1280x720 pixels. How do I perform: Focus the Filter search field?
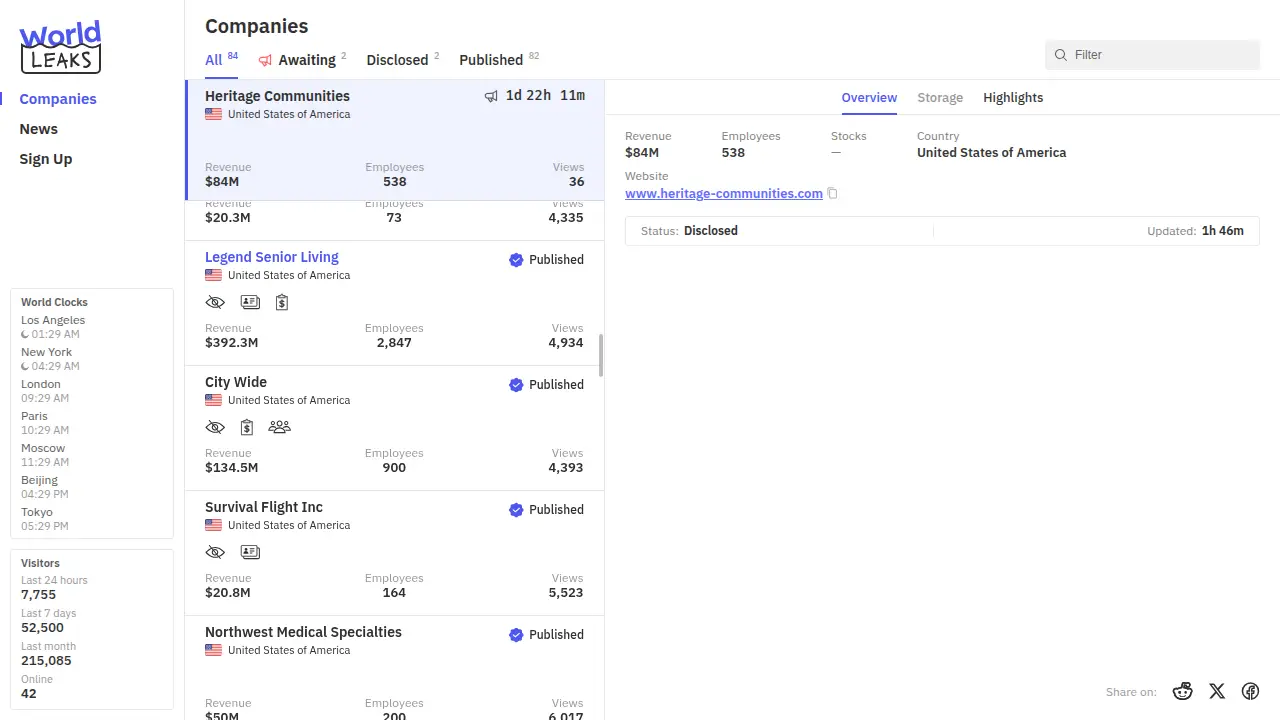click(1160, 55)
